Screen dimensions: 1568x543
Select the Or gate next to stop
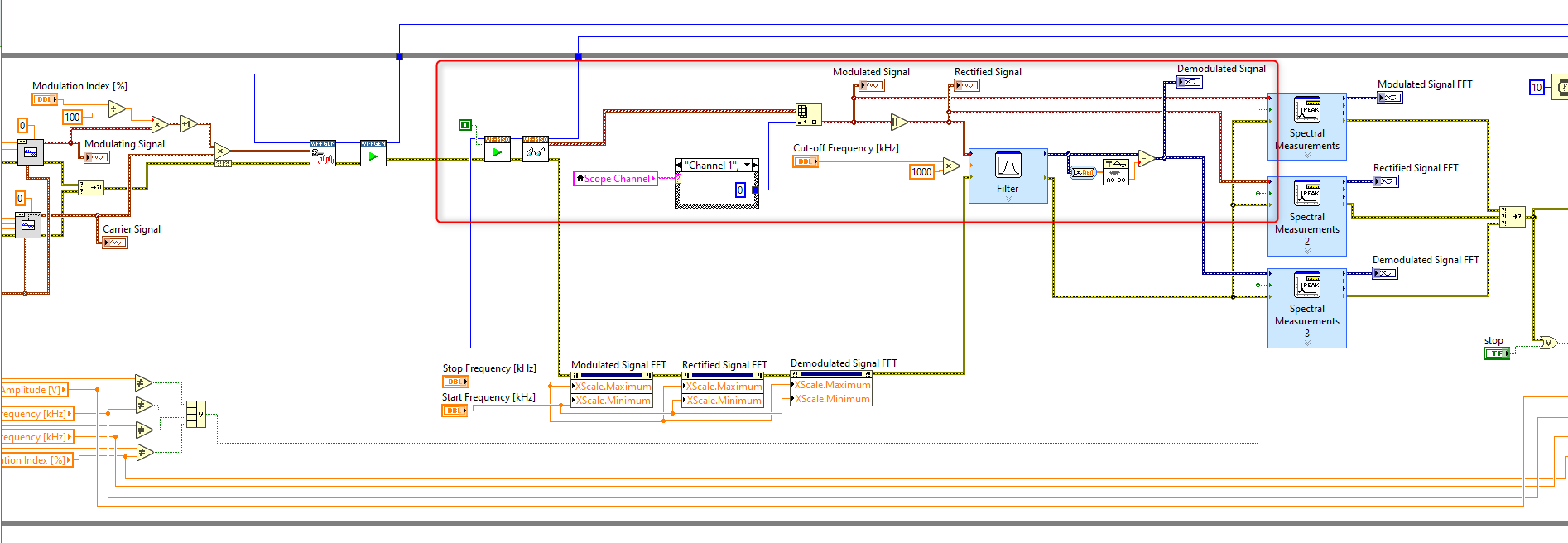pyautogui.click(x=1547, y=343)
